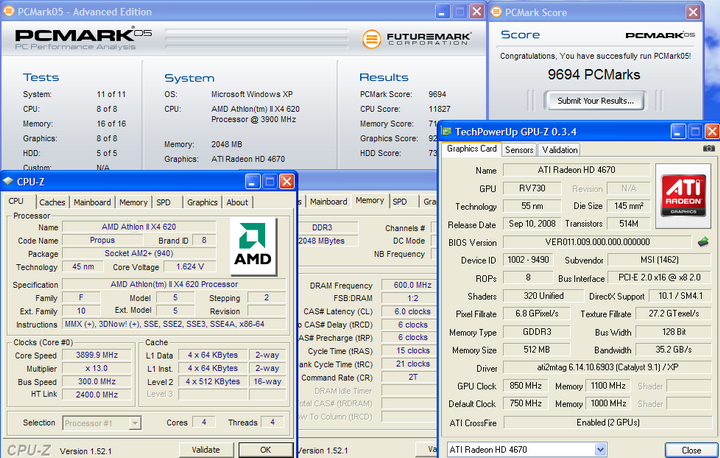Screen dimensions: 720x458
Task: Click the Bandwidth 35.2 GB/s value
Action: 674,350
